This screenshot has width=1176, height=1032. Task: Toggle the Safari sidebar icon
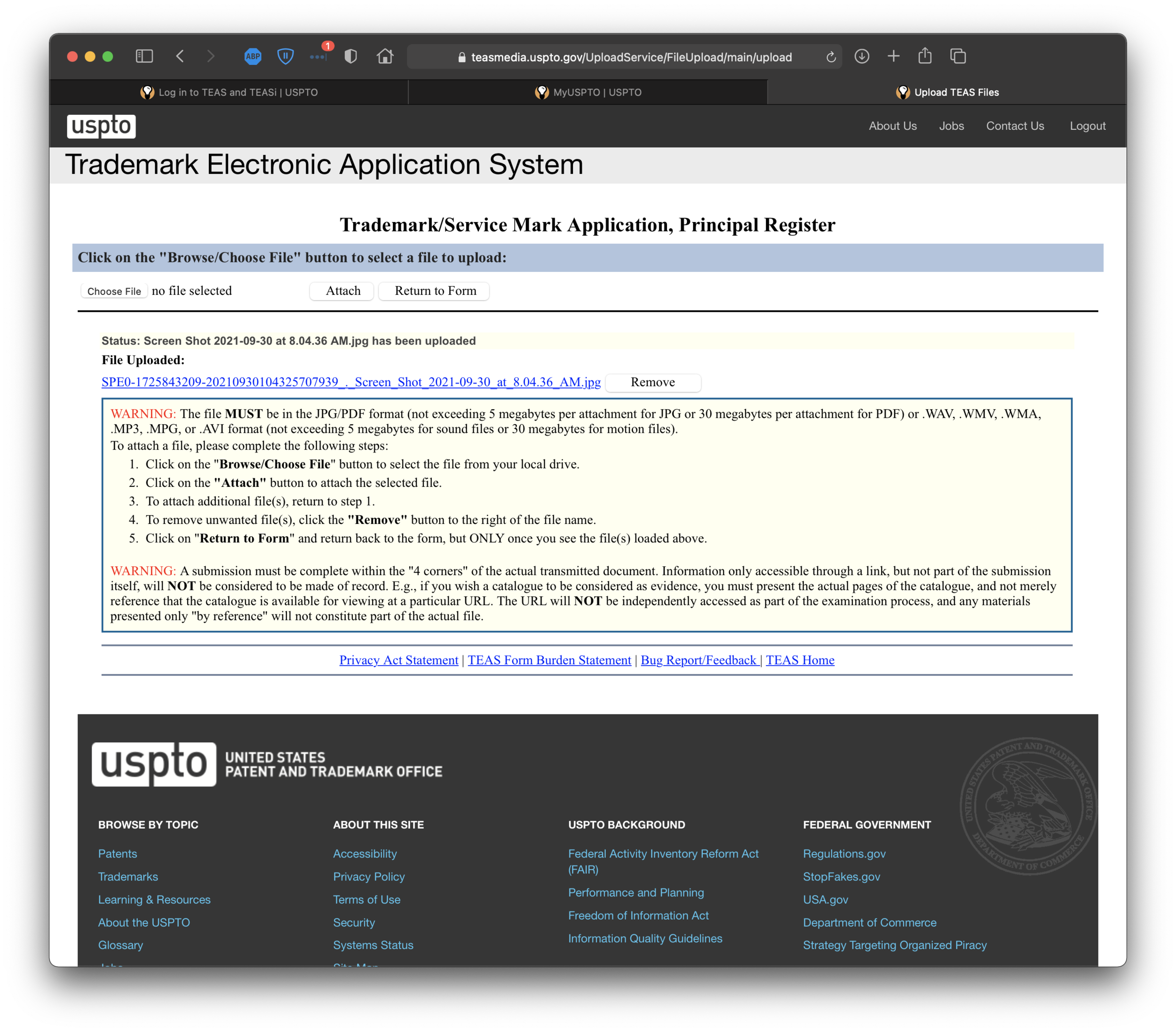pyautogui.click(x=144, y=56)
